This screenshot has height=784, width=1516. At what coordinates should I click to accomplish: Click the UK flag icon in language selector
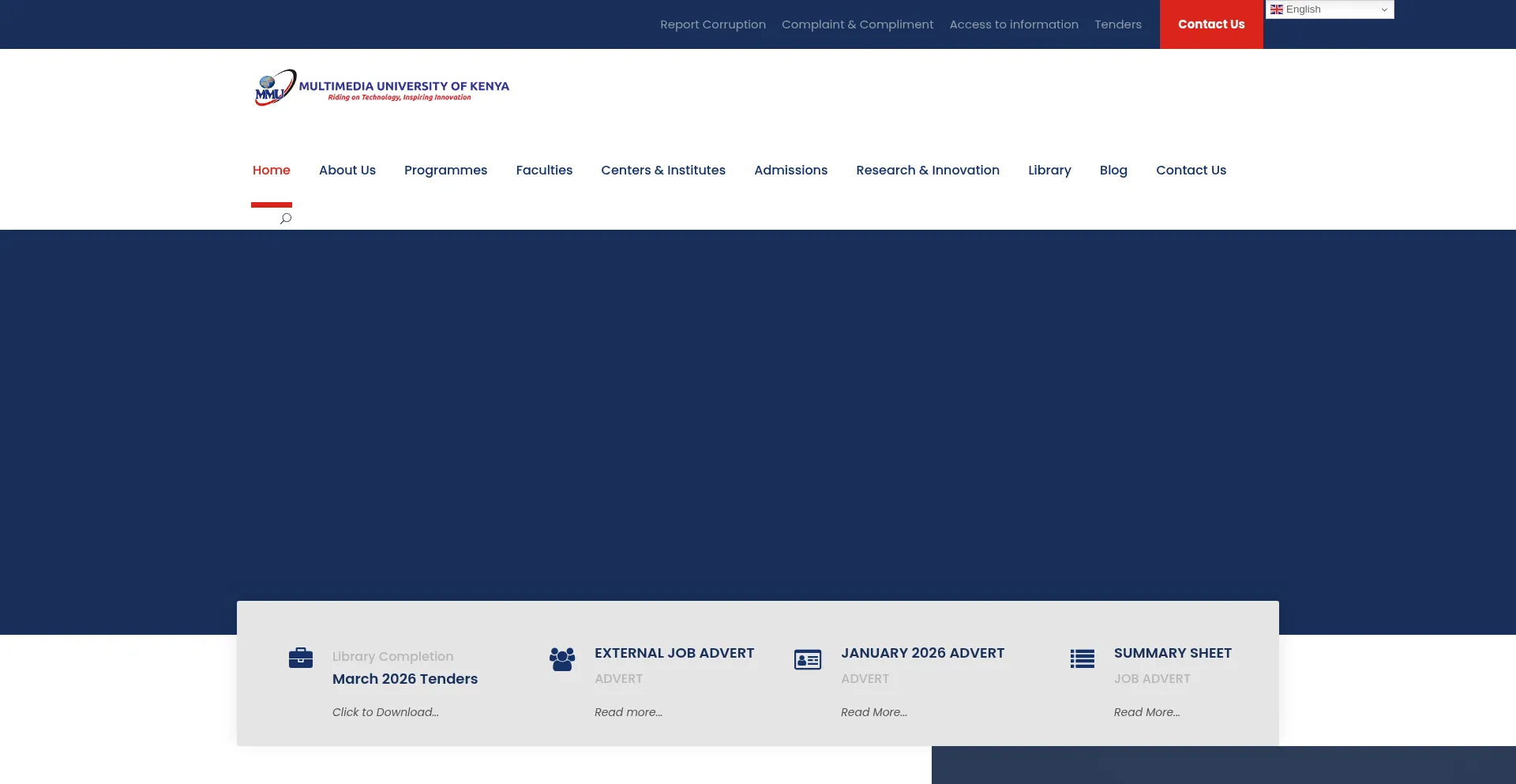point(1277,9)
